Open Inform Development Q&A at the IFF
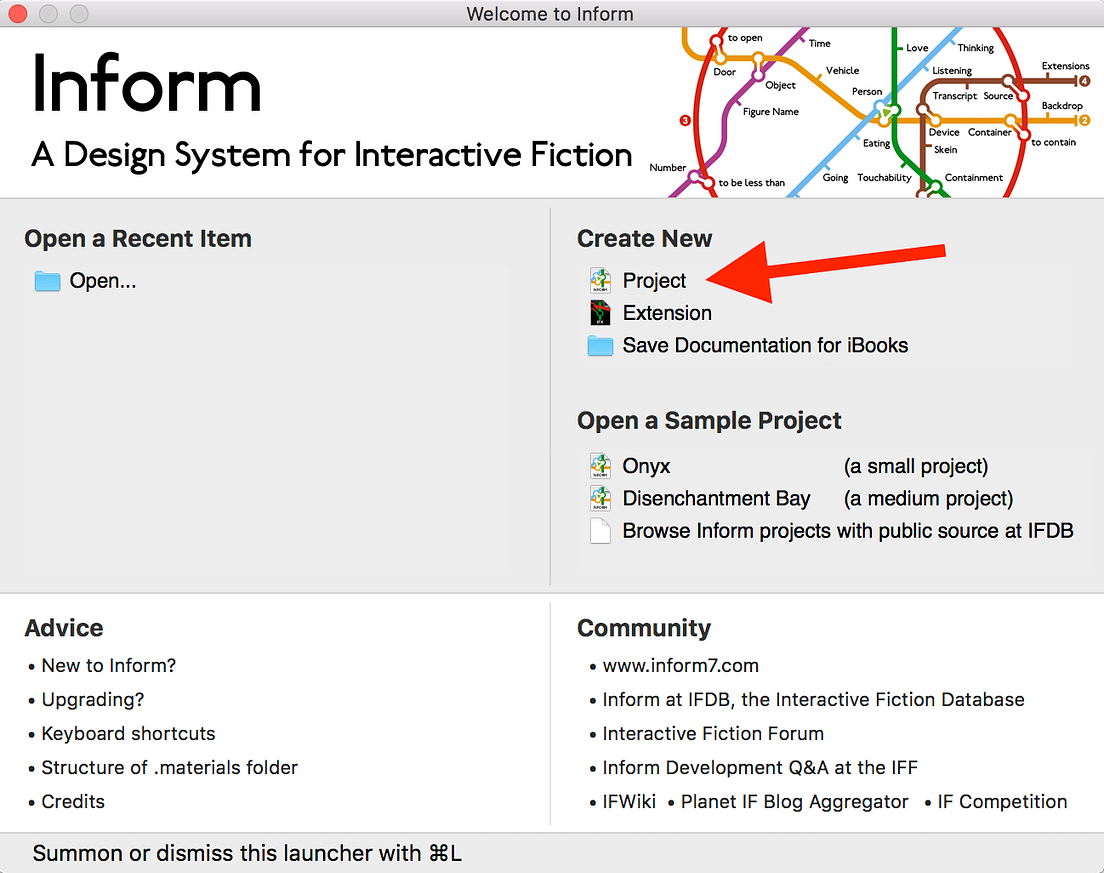 tap(761, 767)
